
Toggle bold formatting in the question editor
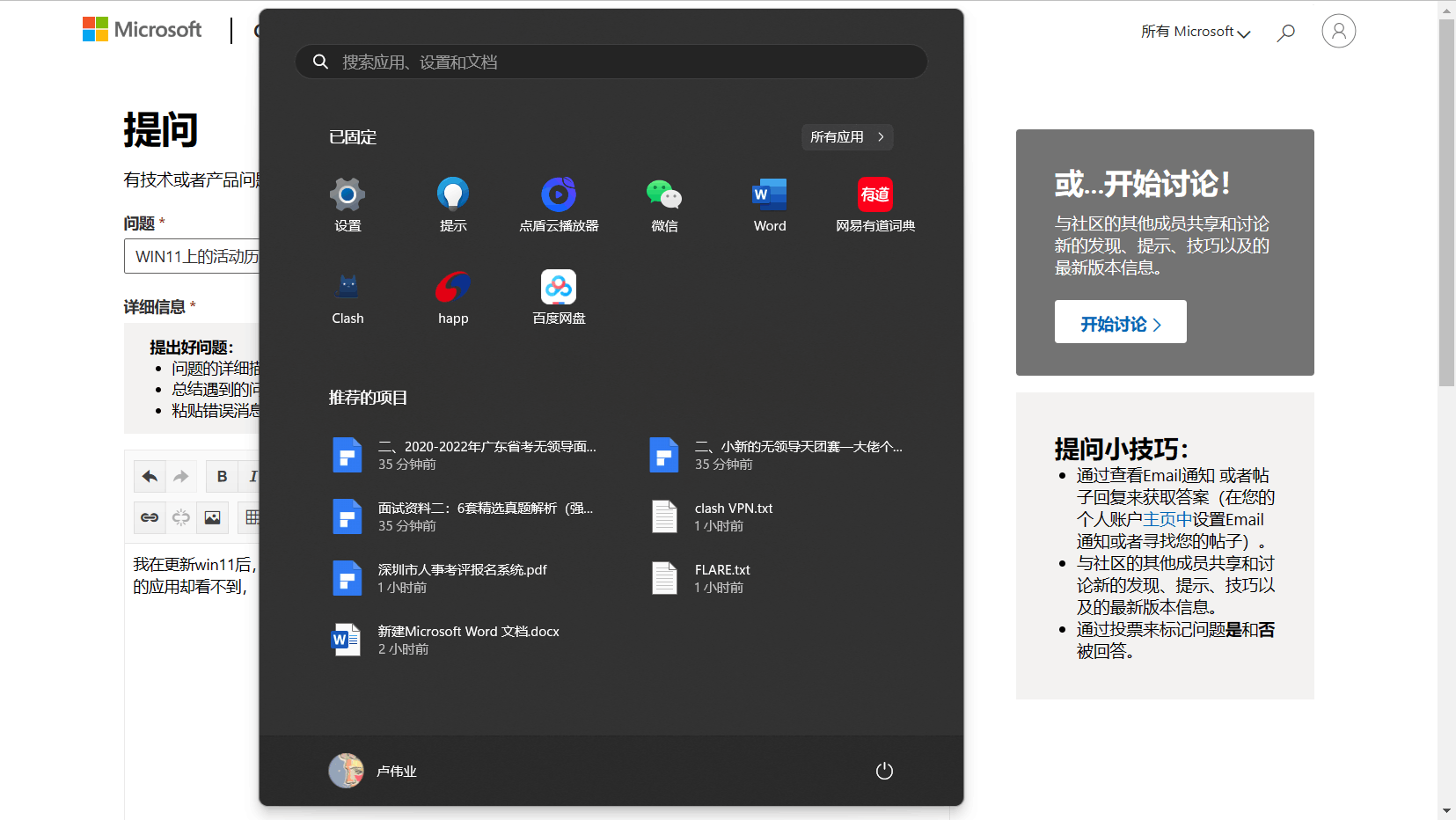pyautogui.click(x=221, y=476)
